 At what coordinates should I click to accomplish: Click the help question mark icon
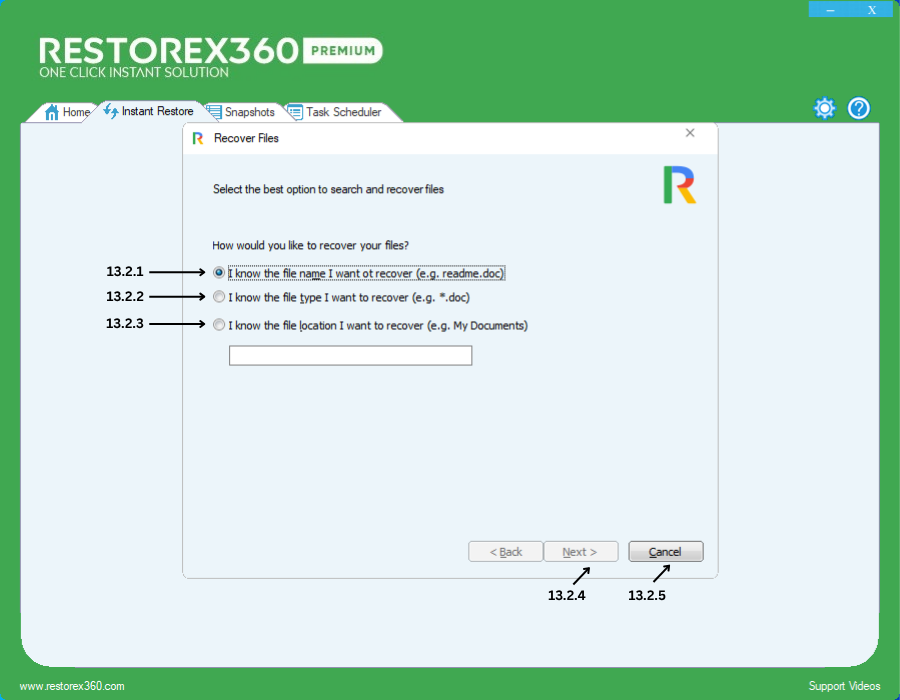pyautogui.click(x=859, y=108)
